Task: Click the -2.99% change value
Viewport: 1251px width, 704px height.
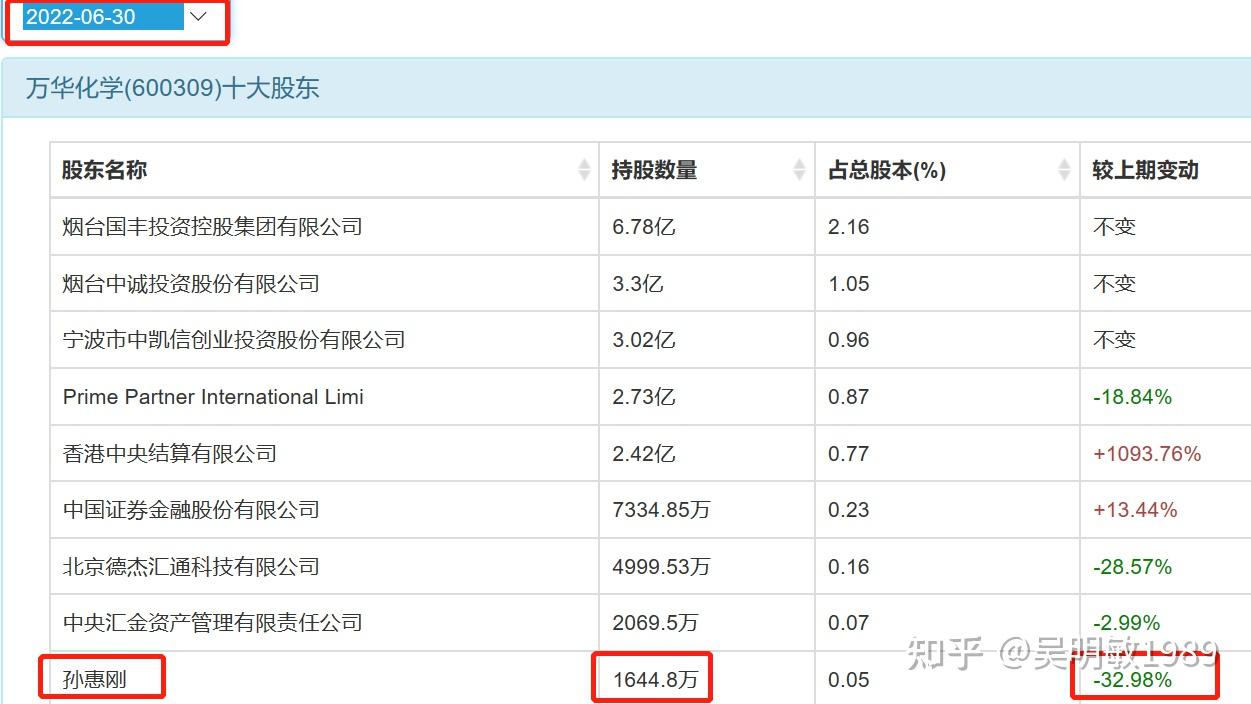Action: pos(1126,623)
